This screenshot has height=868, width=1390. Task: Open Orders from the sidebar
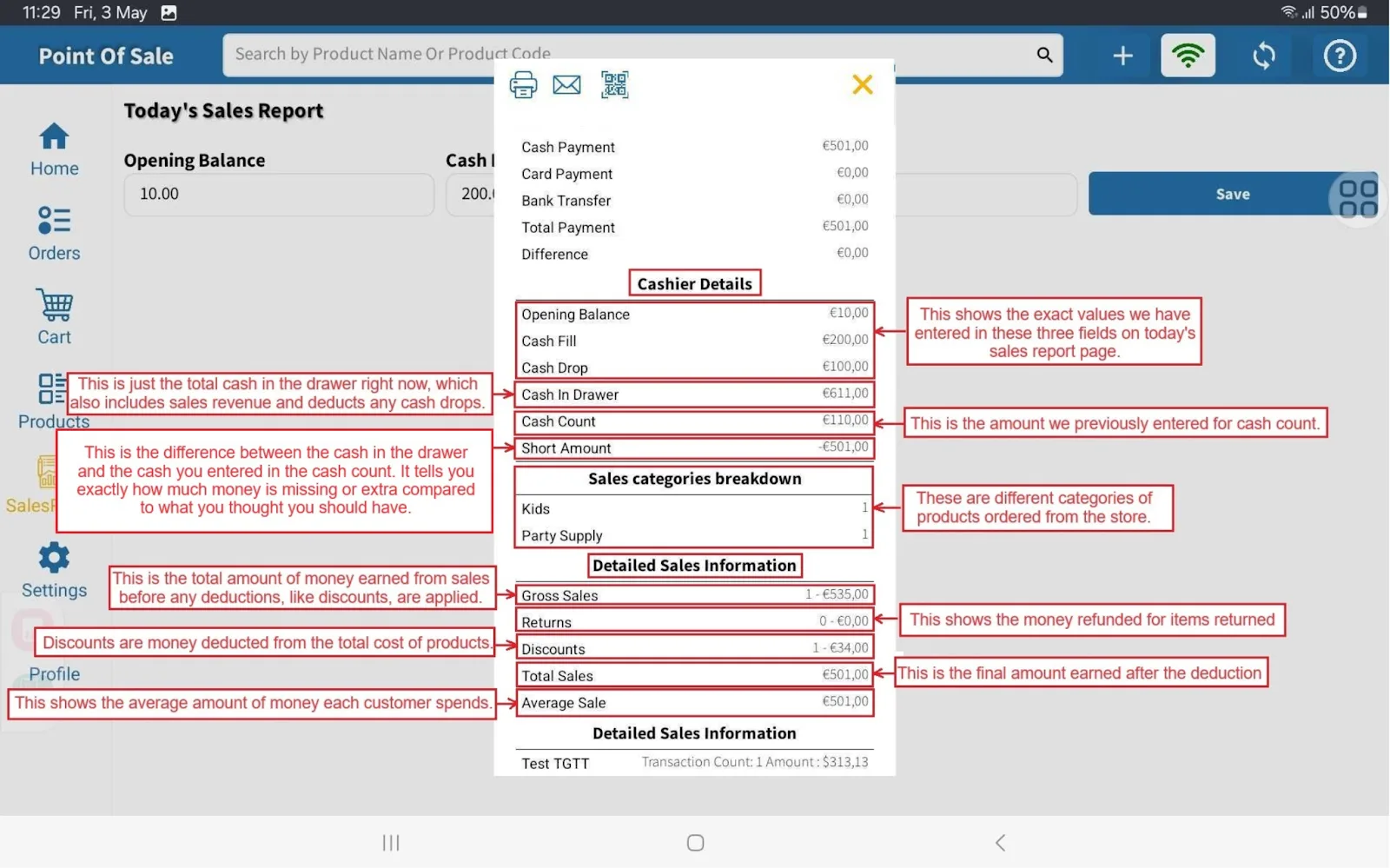[54, 234]
